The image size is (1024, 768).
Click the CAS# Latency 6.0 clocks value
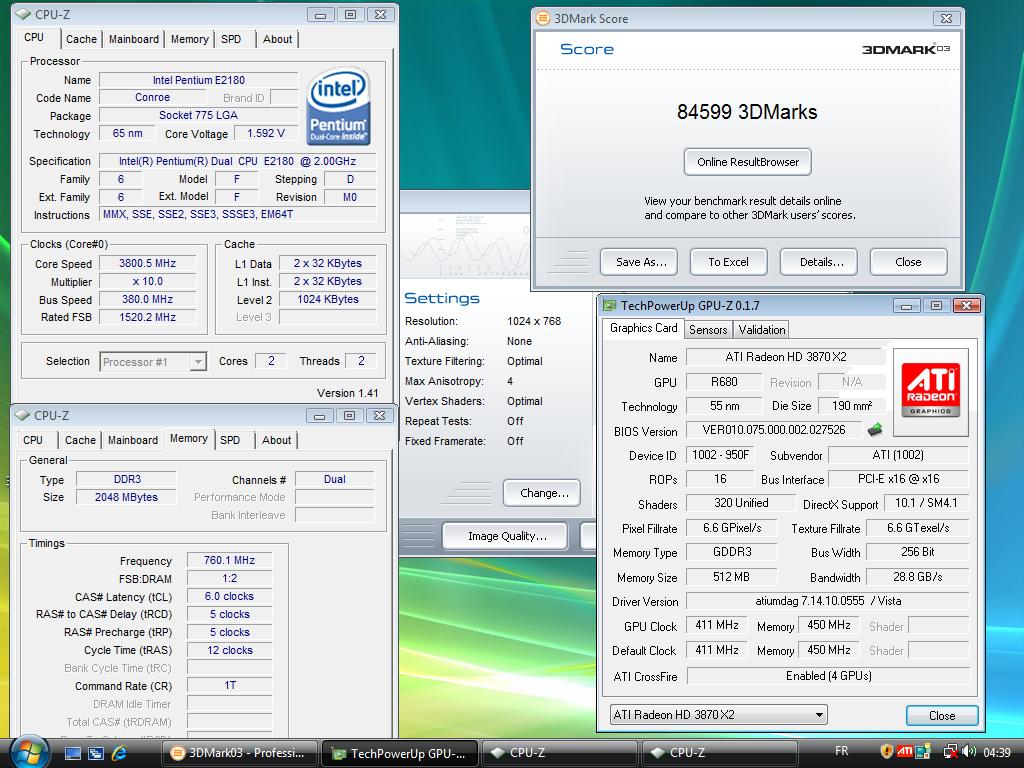click(229, 596)
